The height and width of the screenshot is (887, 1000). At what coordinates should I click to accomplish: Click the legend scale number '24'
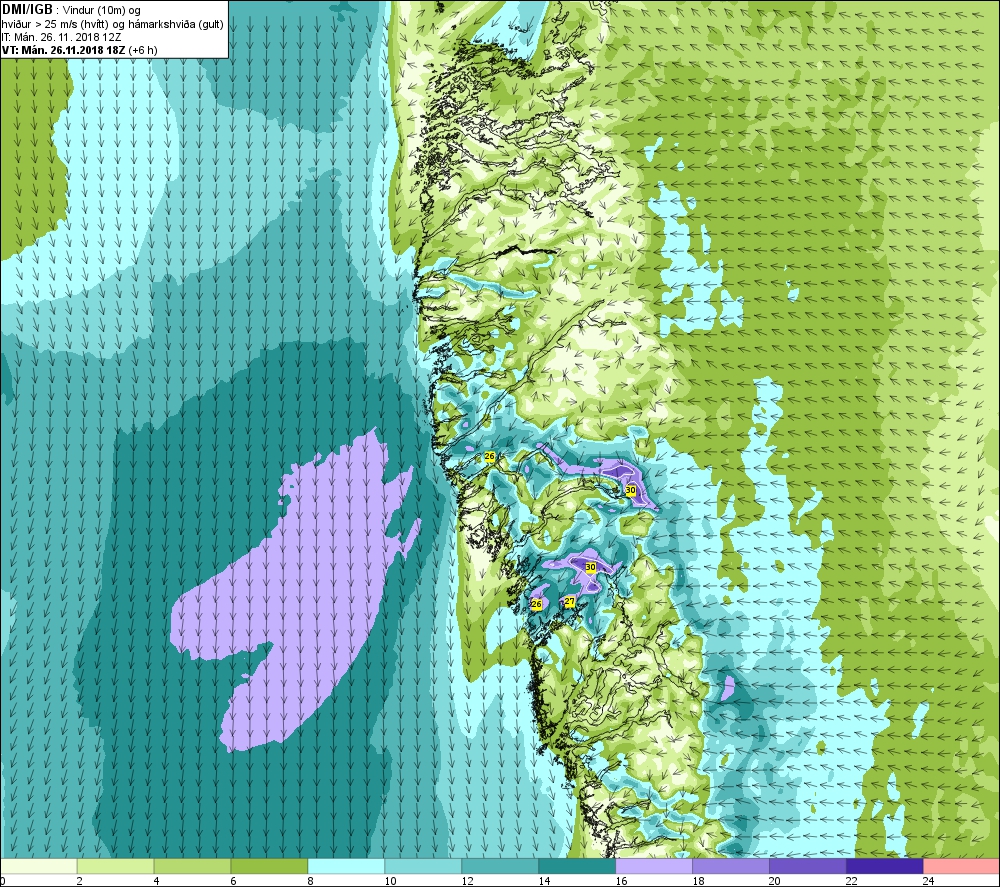tap(929, 881)
